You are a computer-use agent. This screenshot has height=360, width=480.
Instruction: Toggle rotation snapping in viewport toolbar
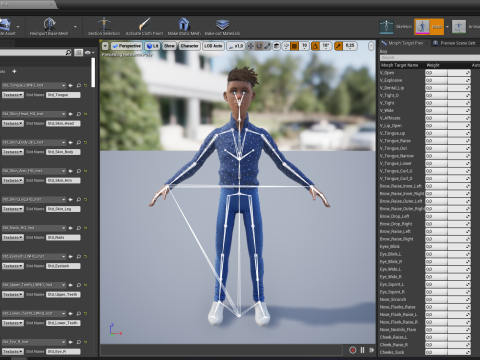tap(315, 46)
